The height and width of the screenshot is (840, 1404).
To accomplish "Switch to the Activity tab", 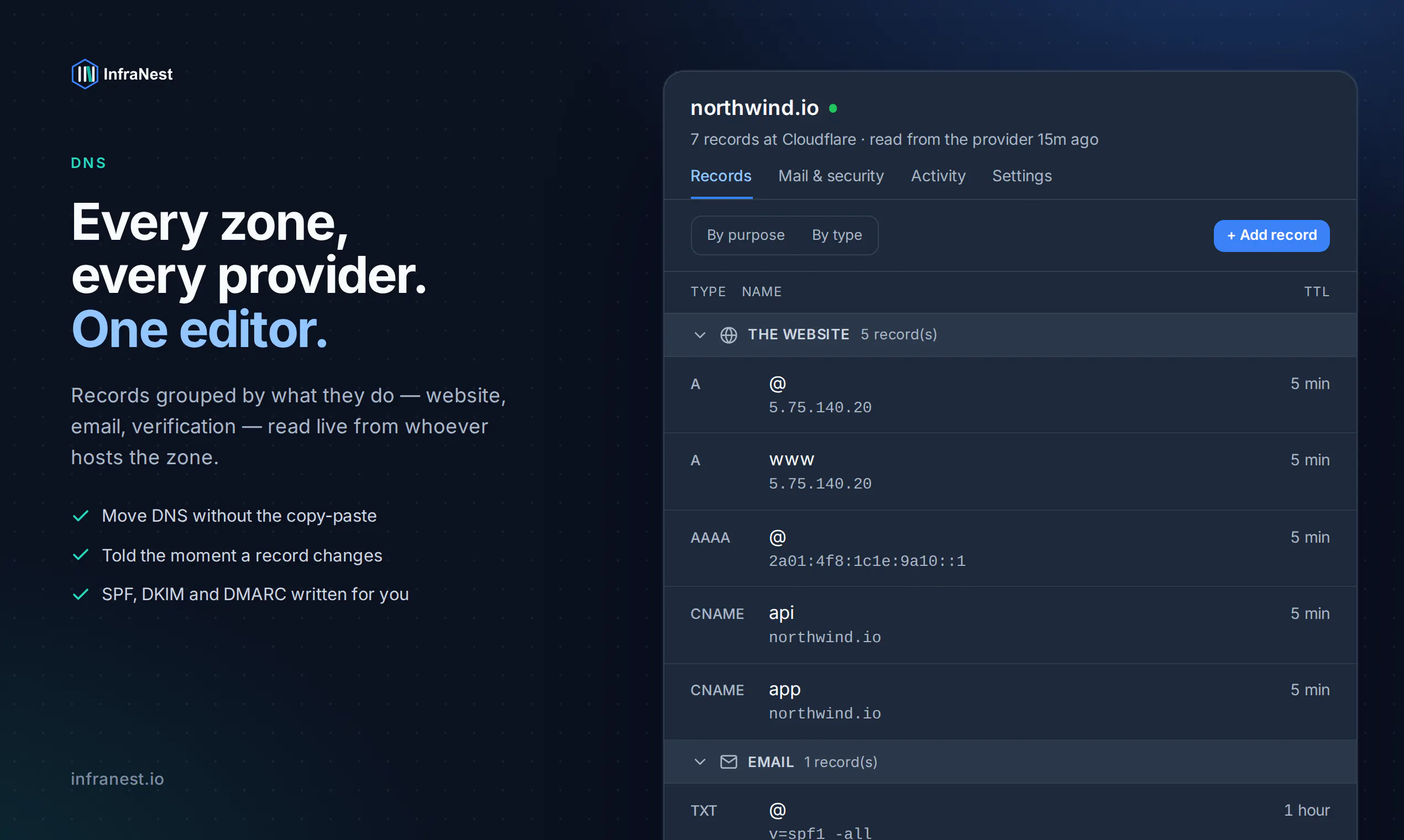I will click(x=938, y=176).
